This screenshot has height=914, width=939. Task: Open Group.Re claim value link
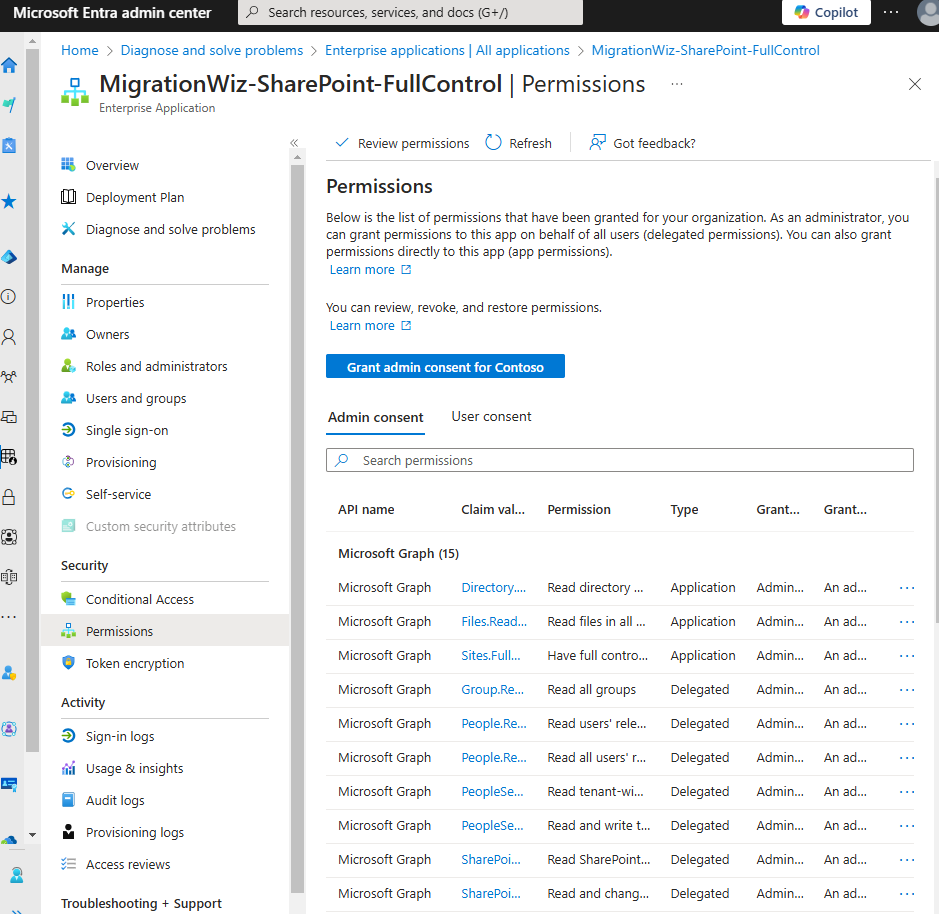click(492, 690)
